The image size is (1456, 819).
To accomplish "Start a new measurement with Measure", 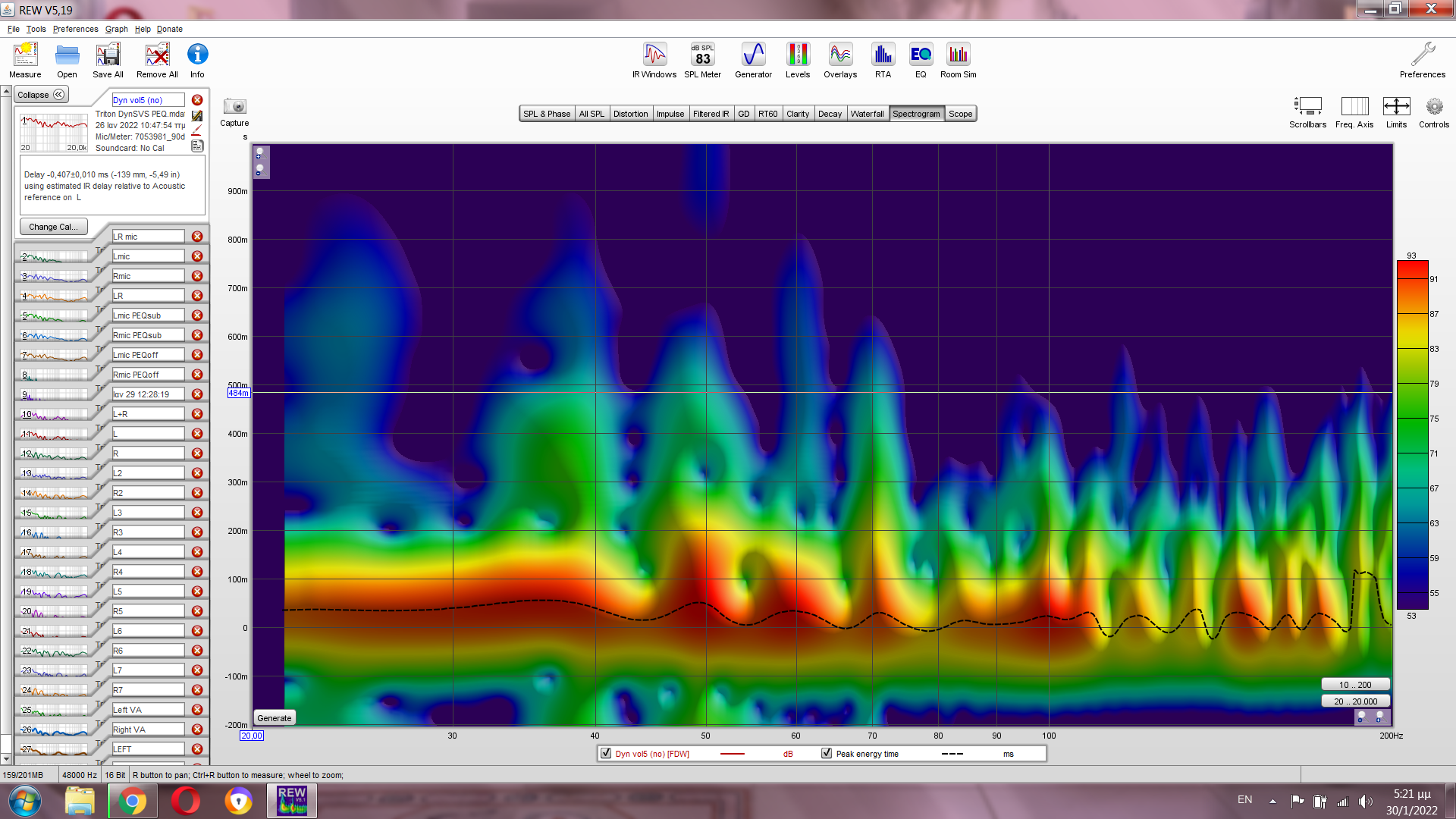I will click(25, 61).
